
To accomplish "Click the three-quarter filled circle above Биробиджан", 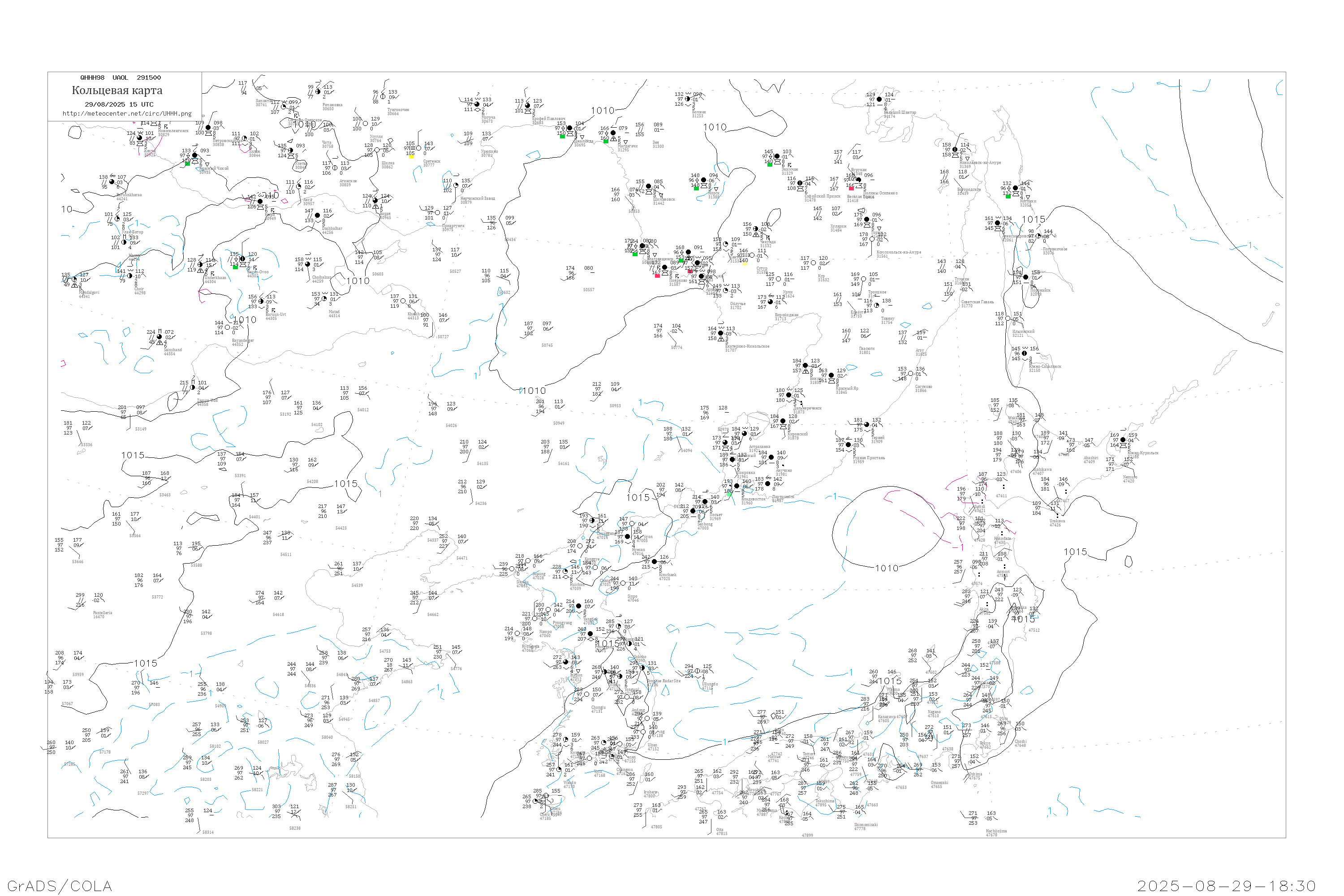I will [x=770, y=302].
